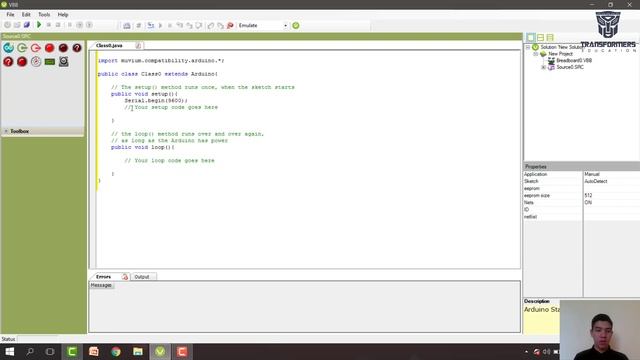This screenshot has height=360, width=640.
Task: Click the Nets property ON value
Action: coord(588,202)
